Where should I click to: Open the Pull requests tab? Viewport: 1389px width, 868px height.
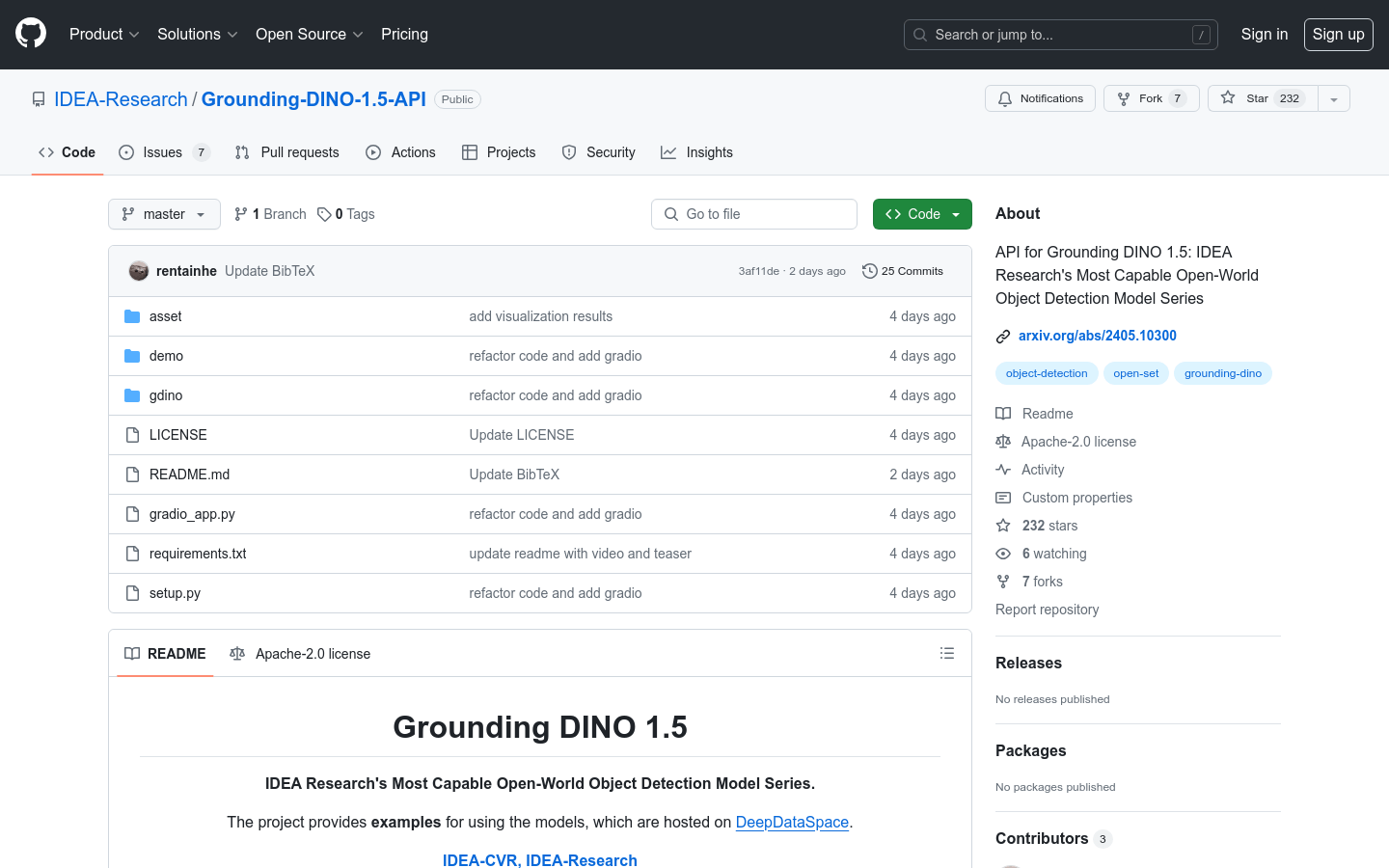286,152
